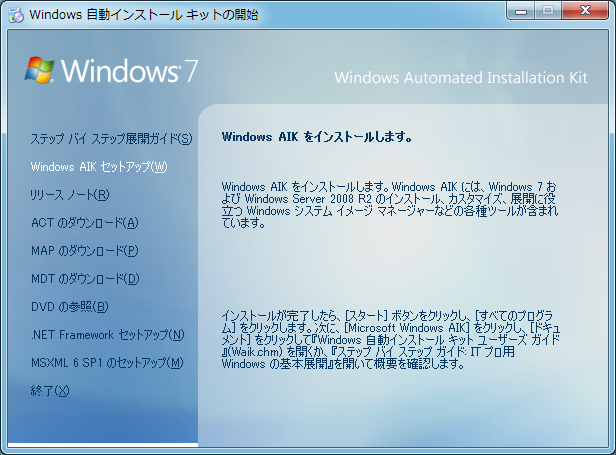Click MAP のダウンロード link
This screenshot has width=616, height=455.
[84, 250]
